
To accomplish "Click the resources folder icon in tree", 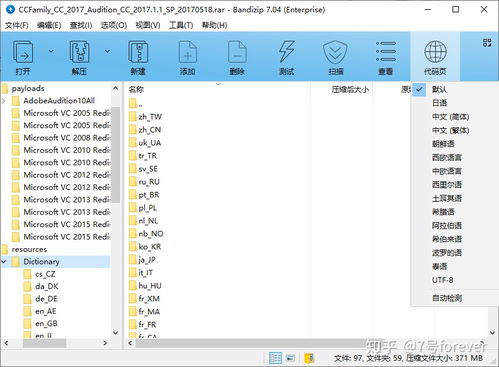I will pyautogui.click(x=4, y=249).
